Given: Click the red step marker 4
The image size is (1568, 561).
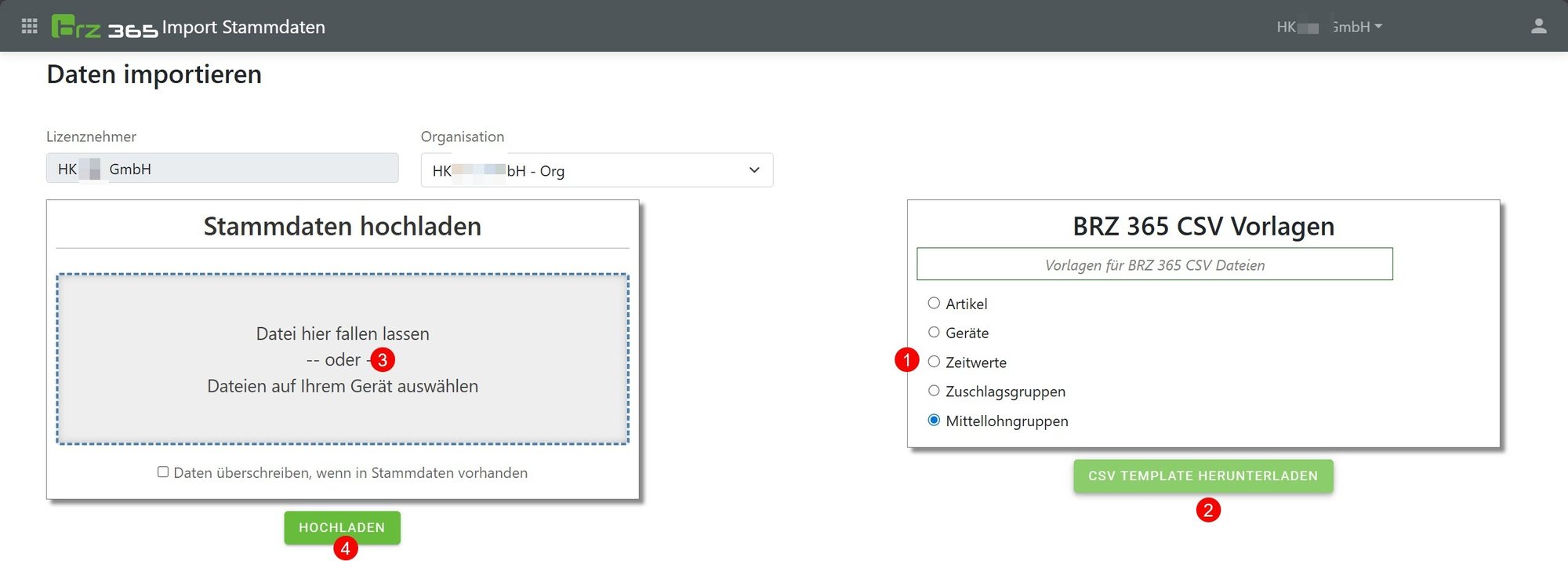Looking at the screenshot, I should tap(345, 548).
